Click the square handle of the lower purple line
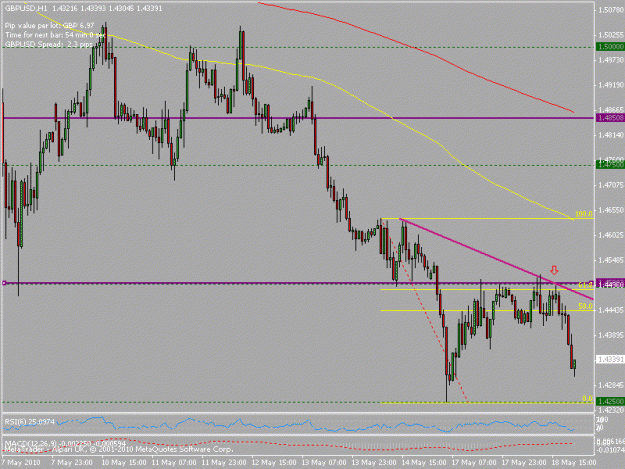The width and height of the screenshot is (625, 469). click(x=4, y=283)
